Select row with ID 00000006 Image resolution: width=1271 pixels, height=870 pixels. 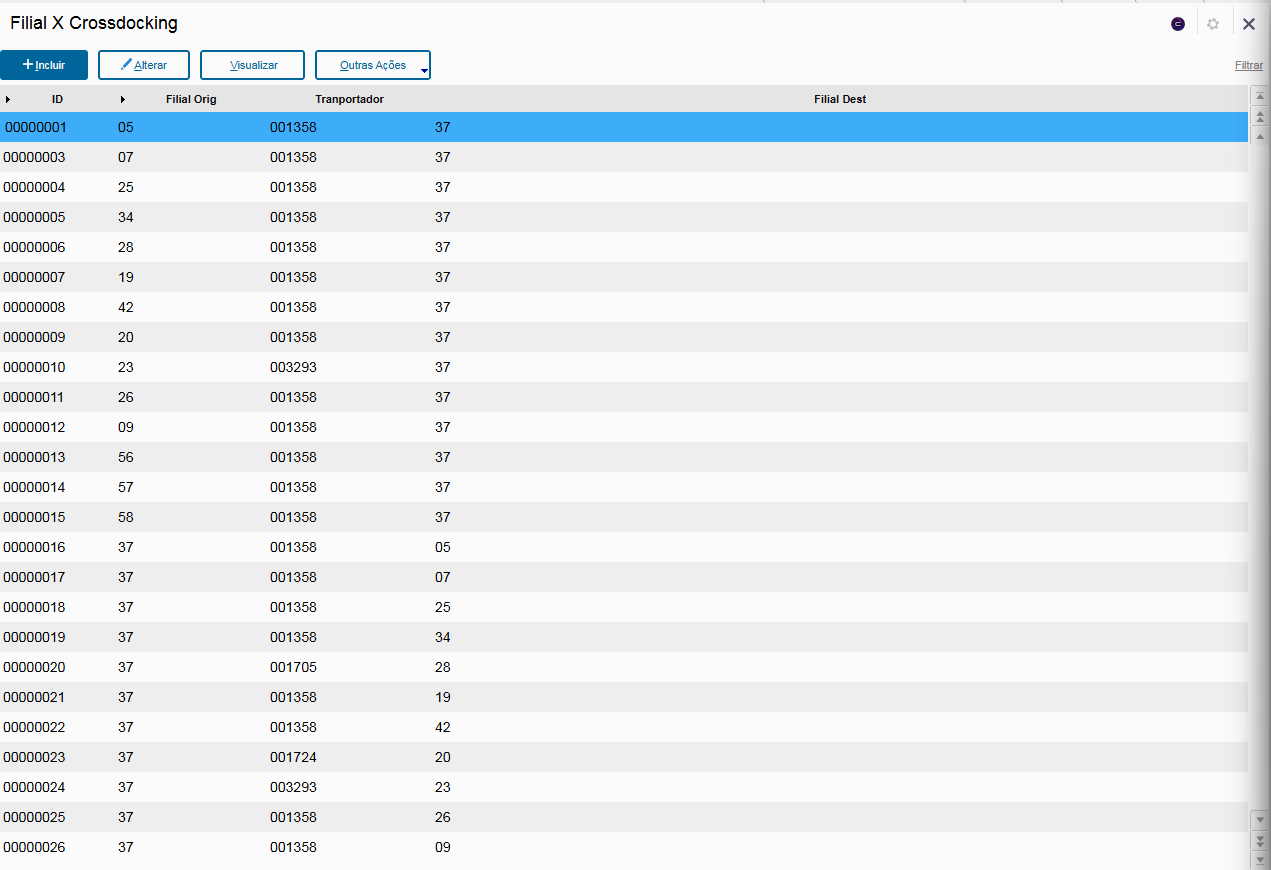click(x=624, y=247)
